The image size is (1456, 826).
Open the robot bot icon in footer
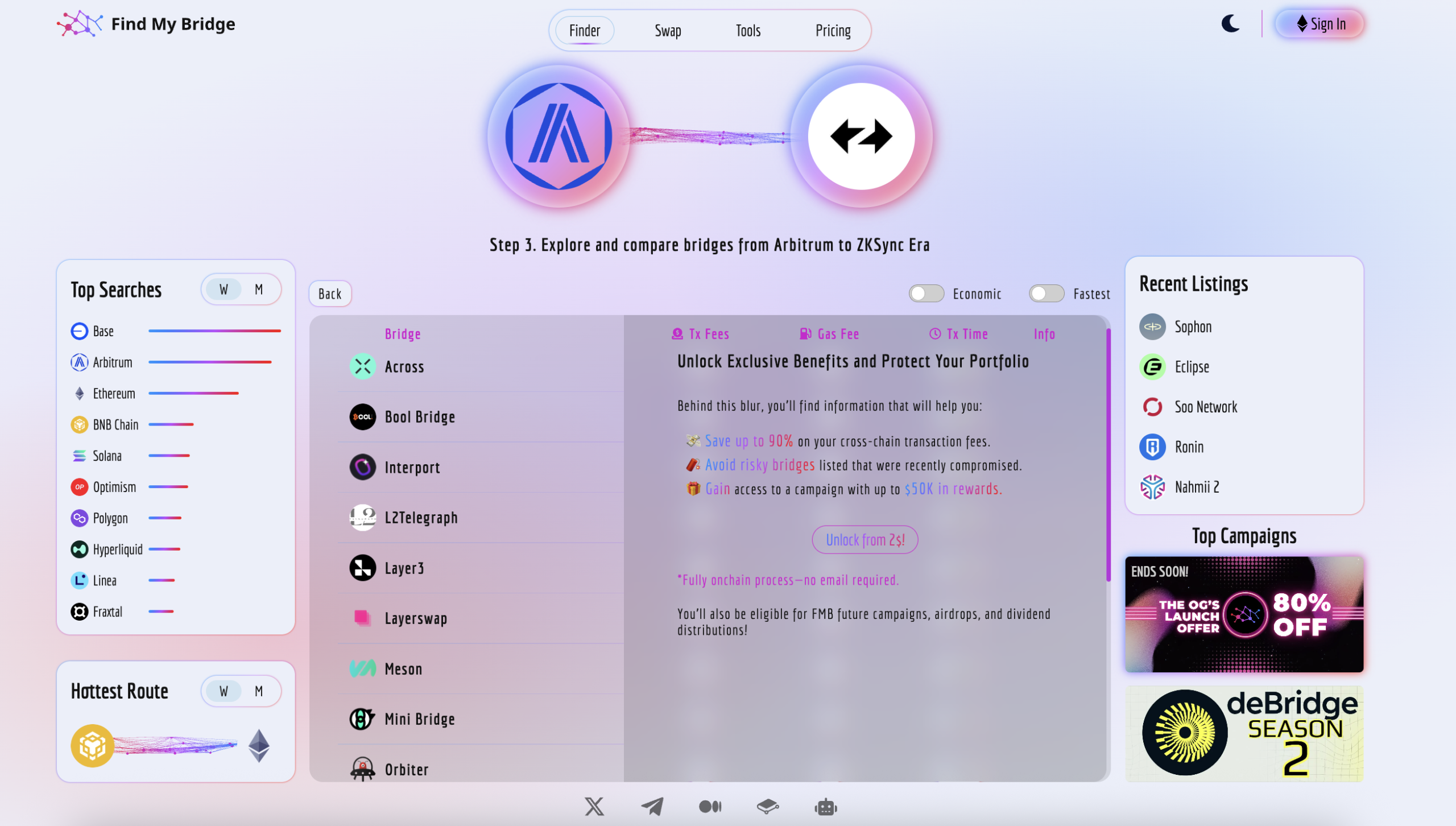[826, 806]
